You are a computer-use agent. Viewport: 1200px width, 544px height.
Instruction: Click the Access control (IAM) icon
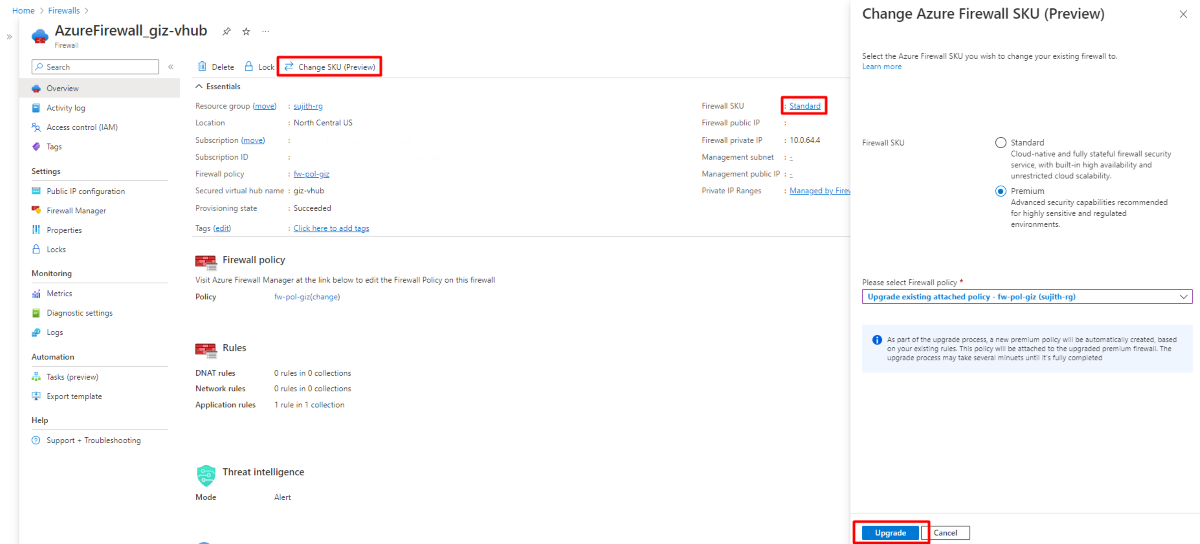37,127
